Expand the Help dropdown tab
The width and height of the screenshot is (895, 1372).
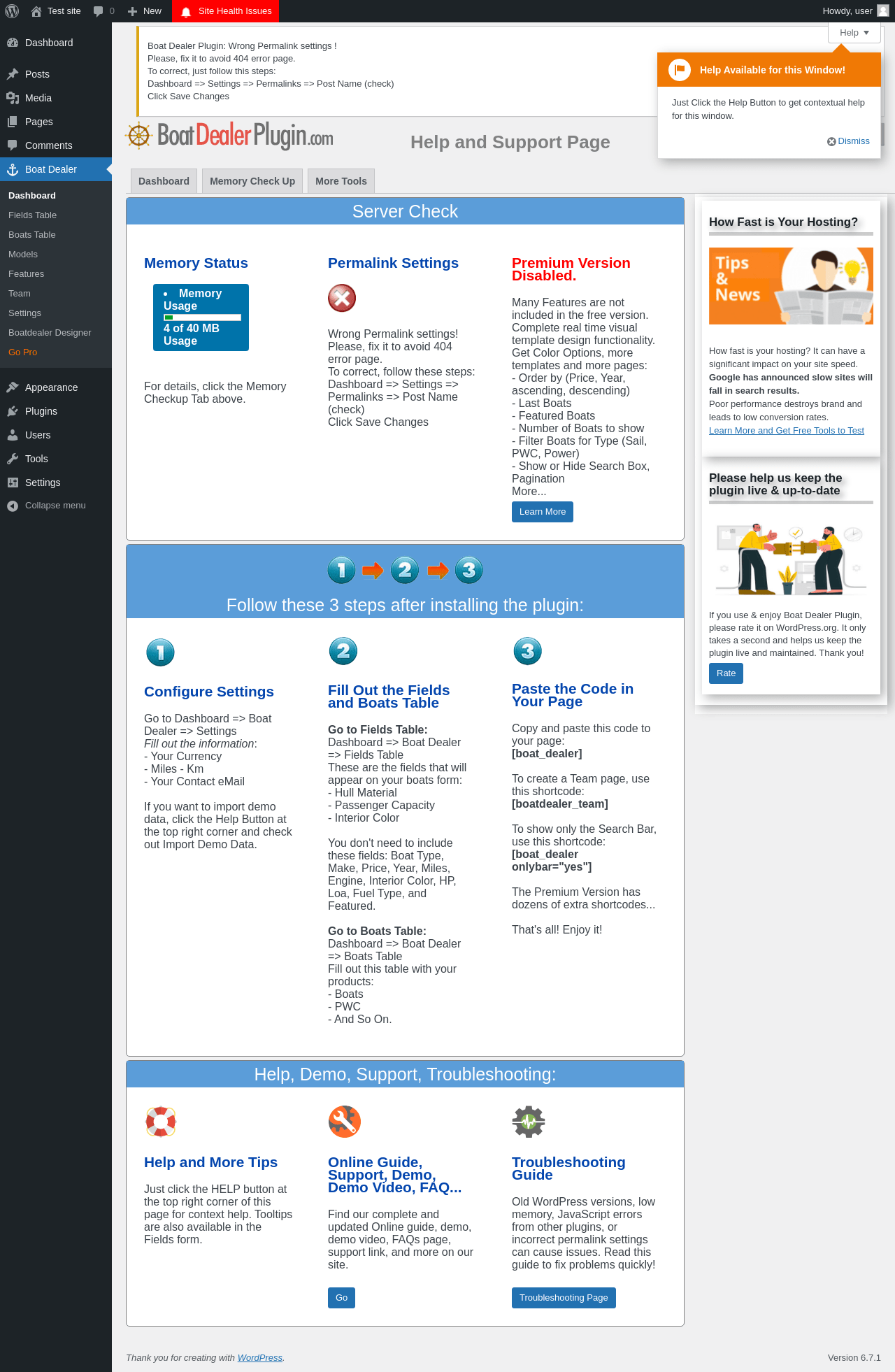click(854, 33)
